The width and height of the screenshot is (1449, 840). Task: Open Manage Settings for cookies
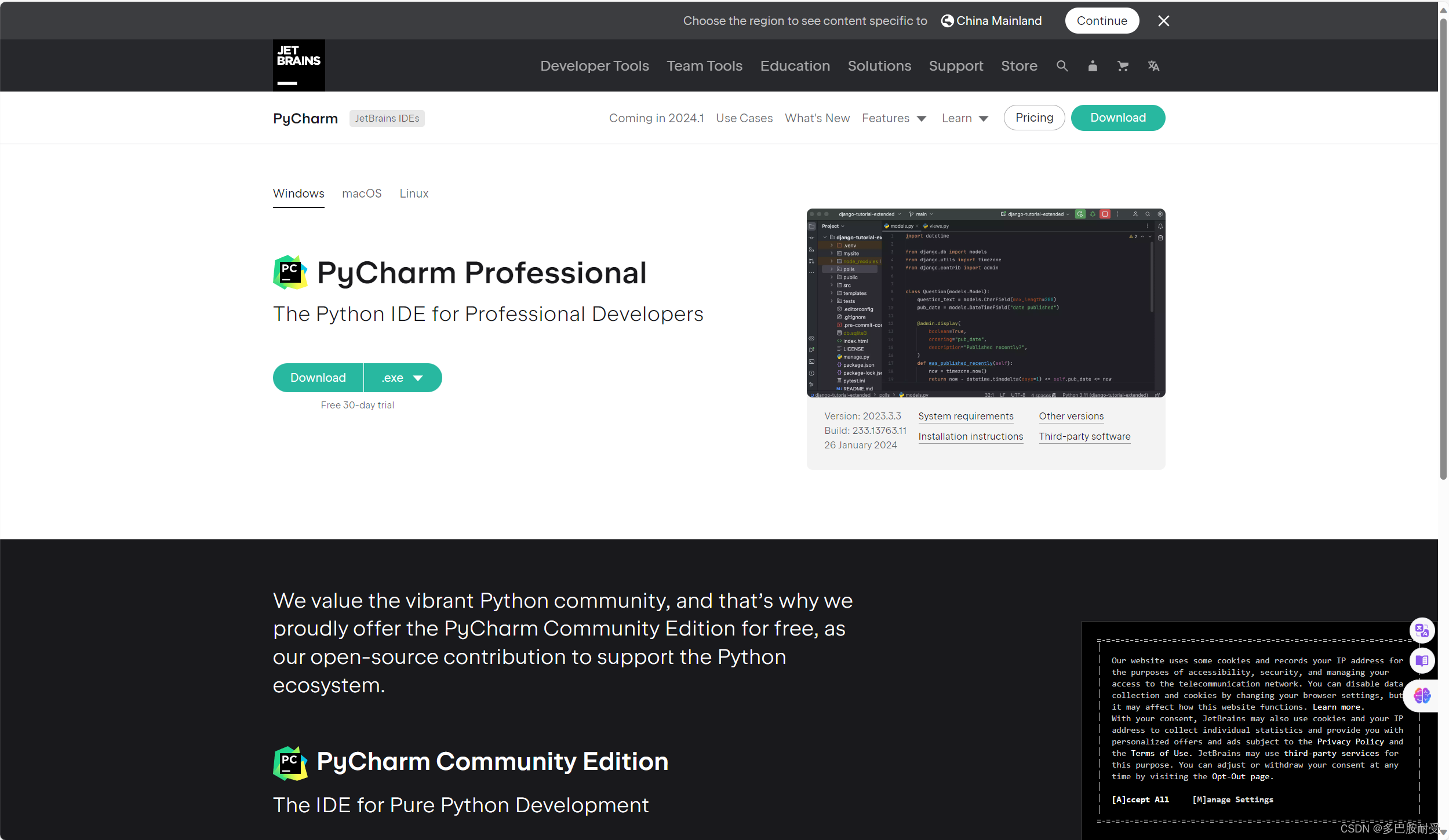tap(1233, 799)
